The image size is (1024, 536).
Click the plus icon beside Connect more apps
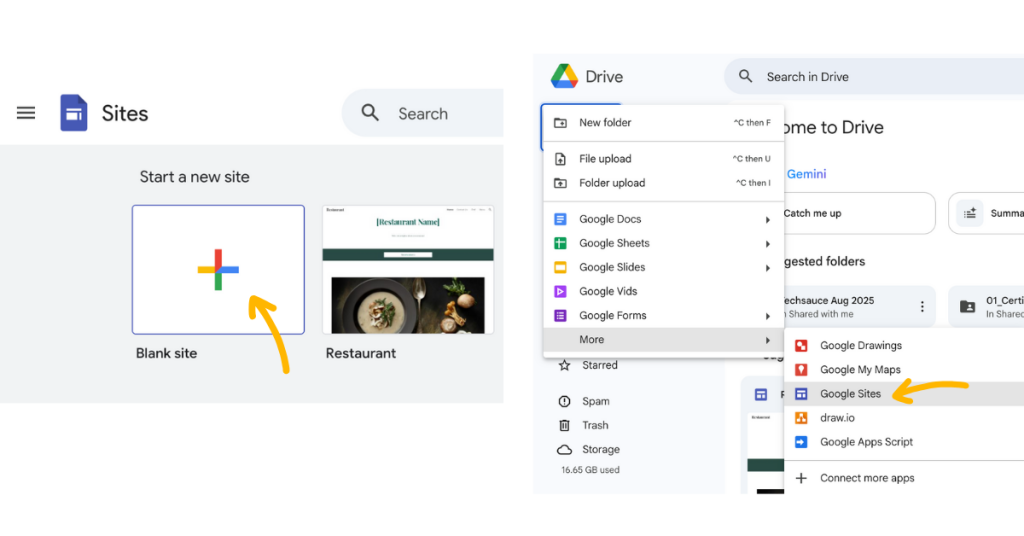pos(801,478)
